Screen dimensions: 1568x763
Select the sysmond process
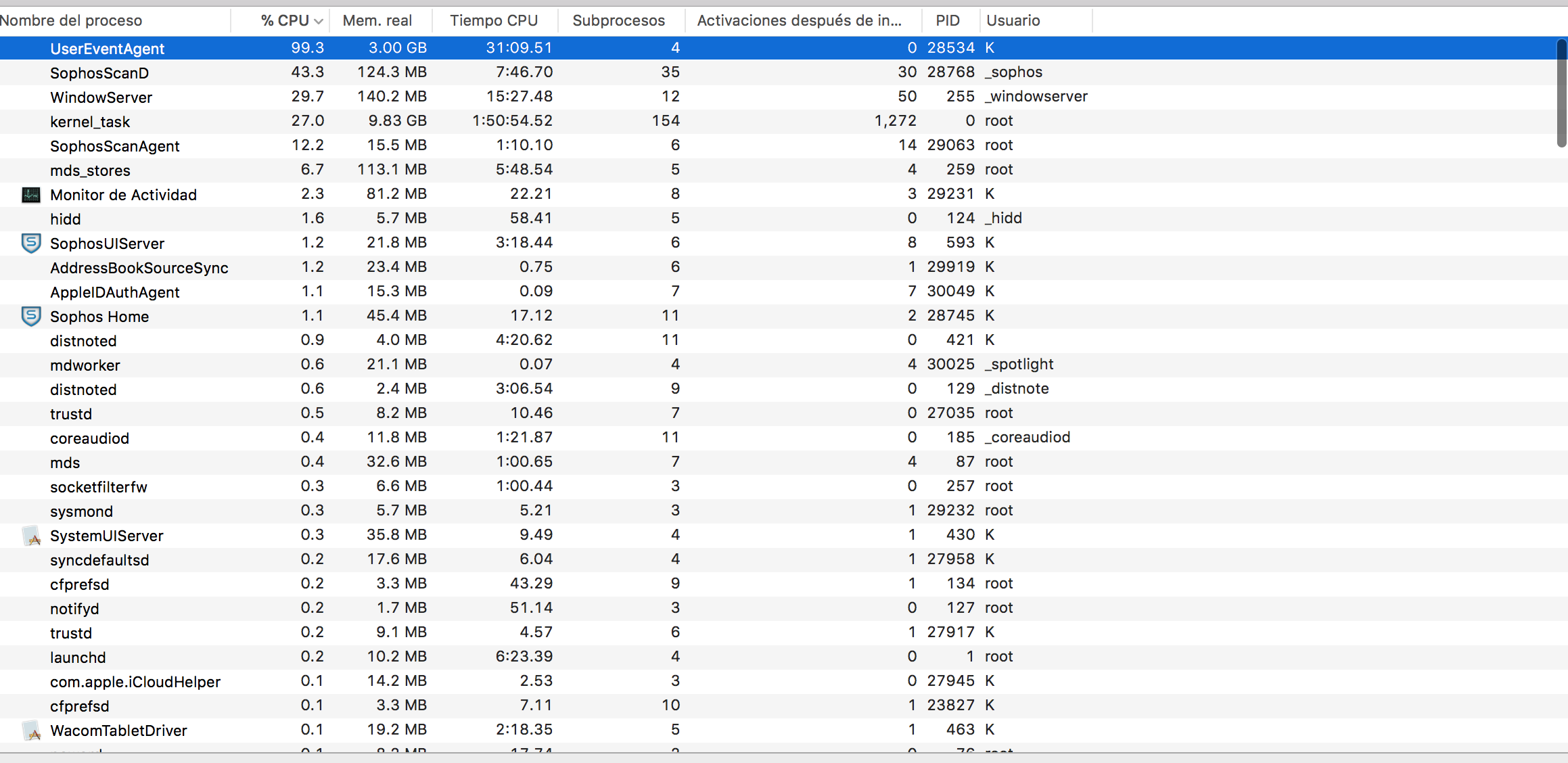(x=81, y=511)
